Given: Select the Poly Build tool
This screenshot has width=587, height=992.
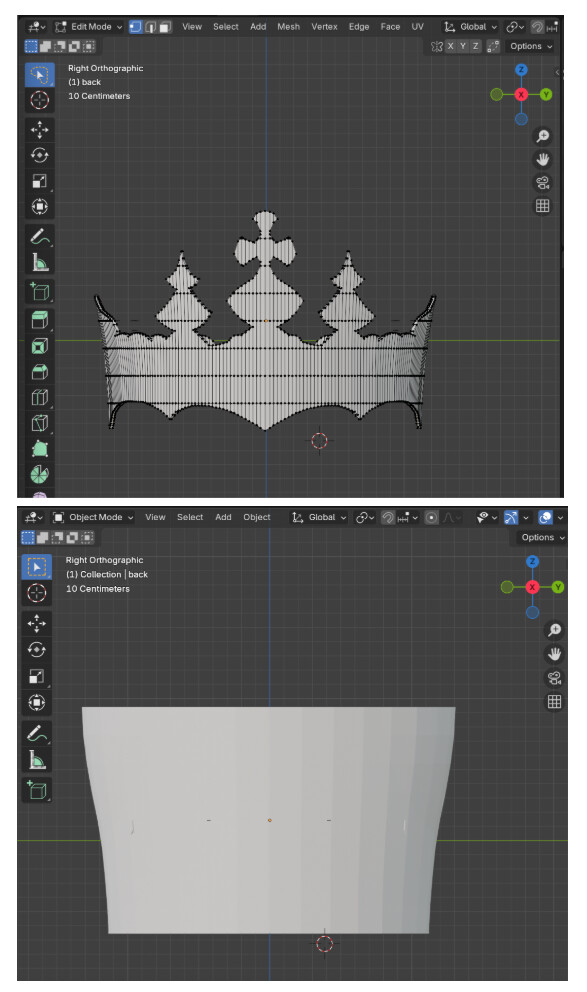Looking at the screenshot, I should click(39, 449).
